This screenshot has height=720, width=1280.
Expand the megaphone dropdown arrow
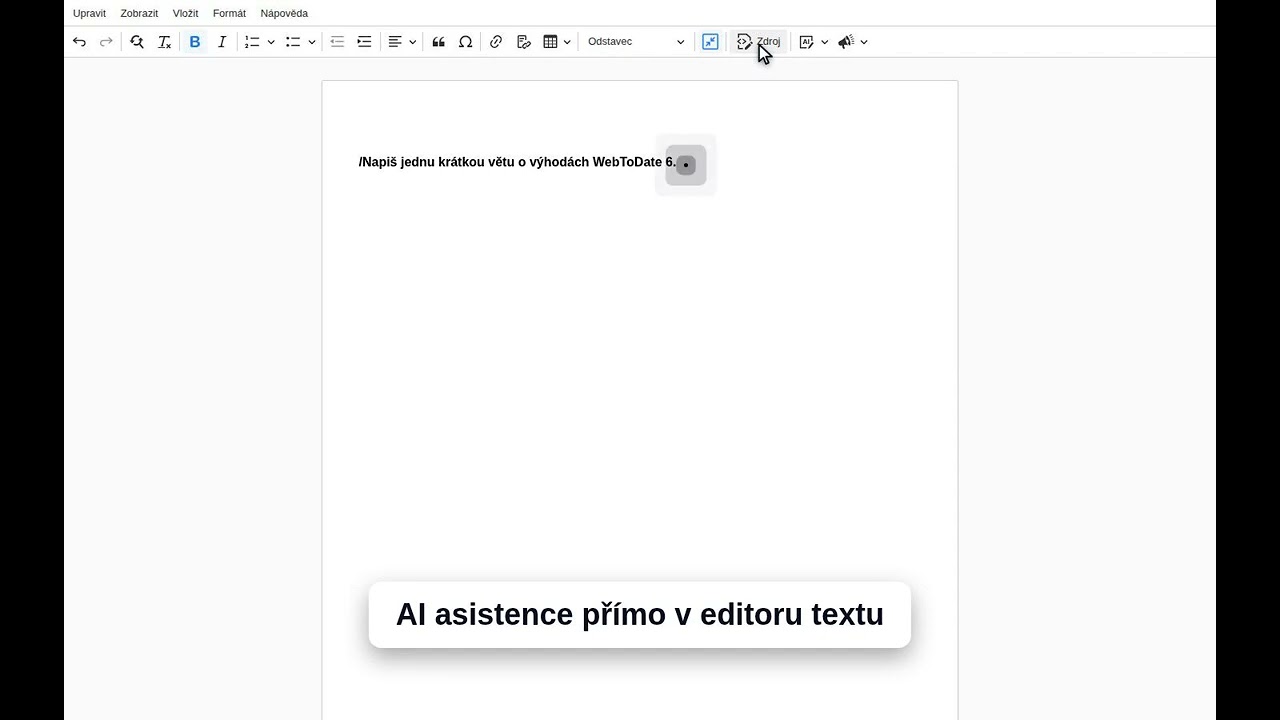tap(864, 42)
